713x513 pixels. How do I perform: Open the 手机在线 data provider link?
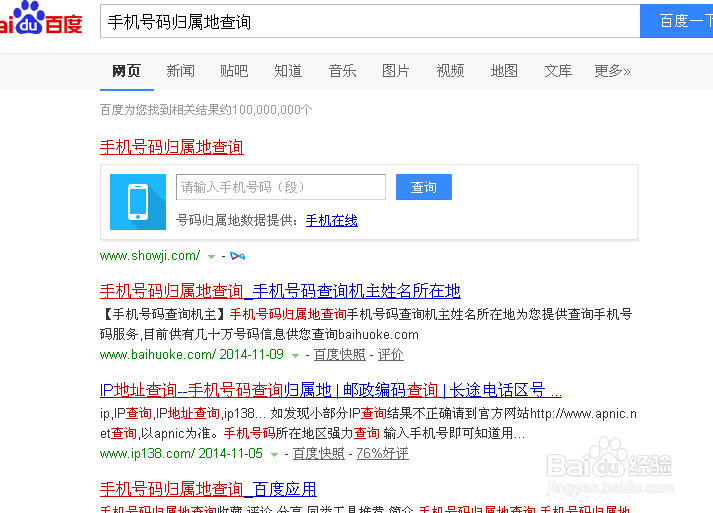332,221
